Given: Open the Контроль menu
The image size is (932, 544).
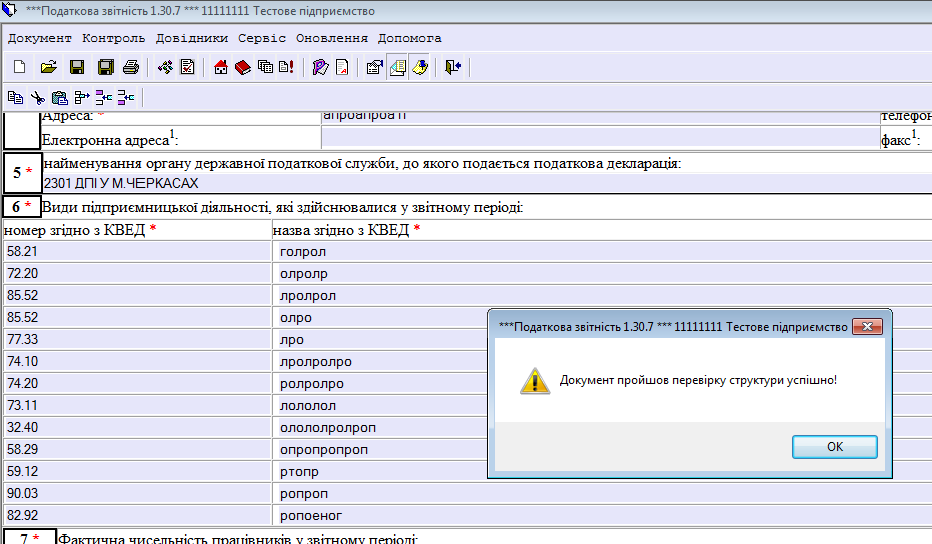Looking at the screenshot, I should 114,38.
